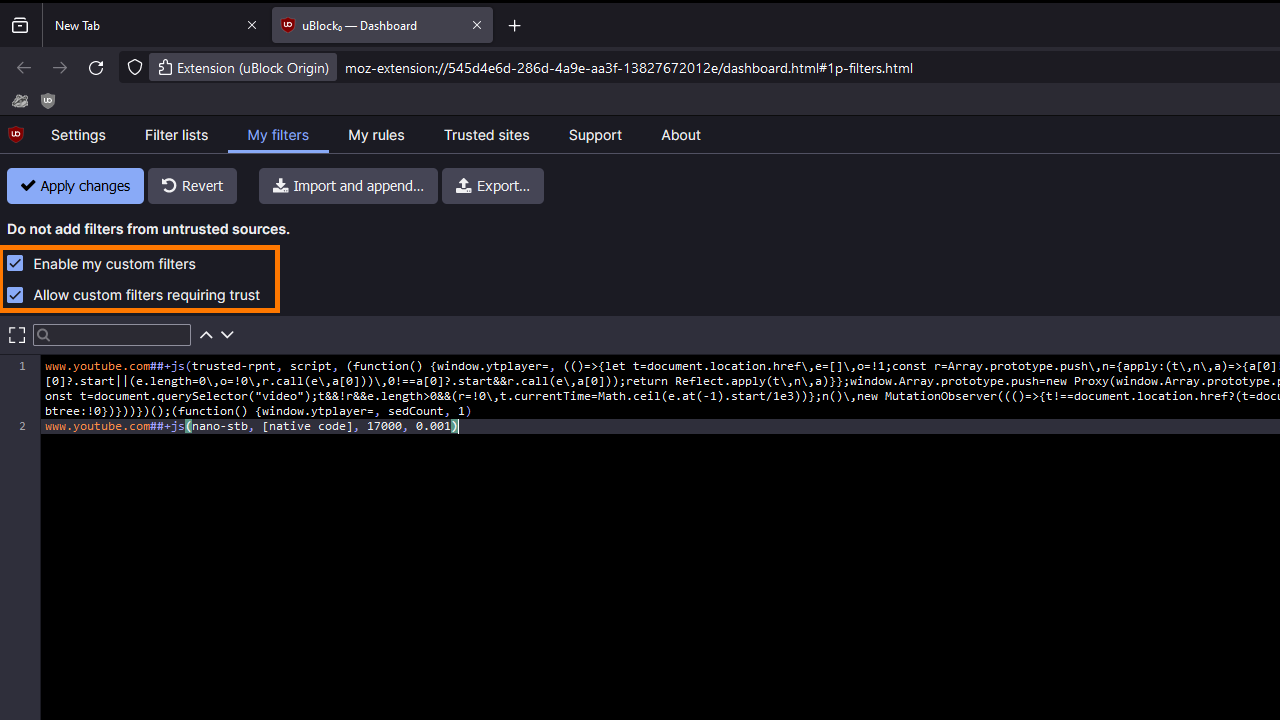Select line number 1 in editor gutter
Image resolution: width=1280 pixels, height=720 pixels.
coord(22,366)
